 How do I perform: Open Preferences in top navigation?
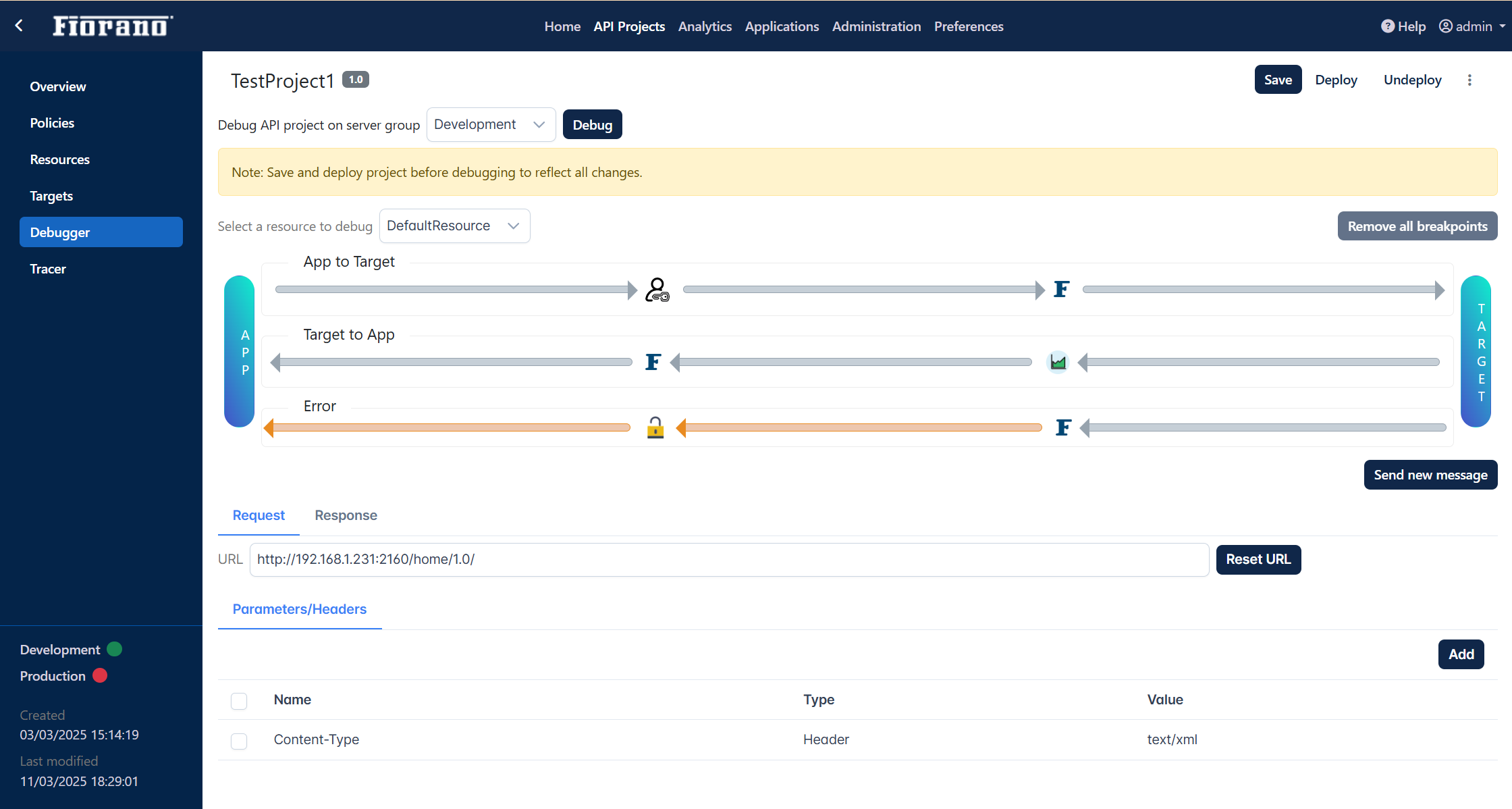coord(969,26)
